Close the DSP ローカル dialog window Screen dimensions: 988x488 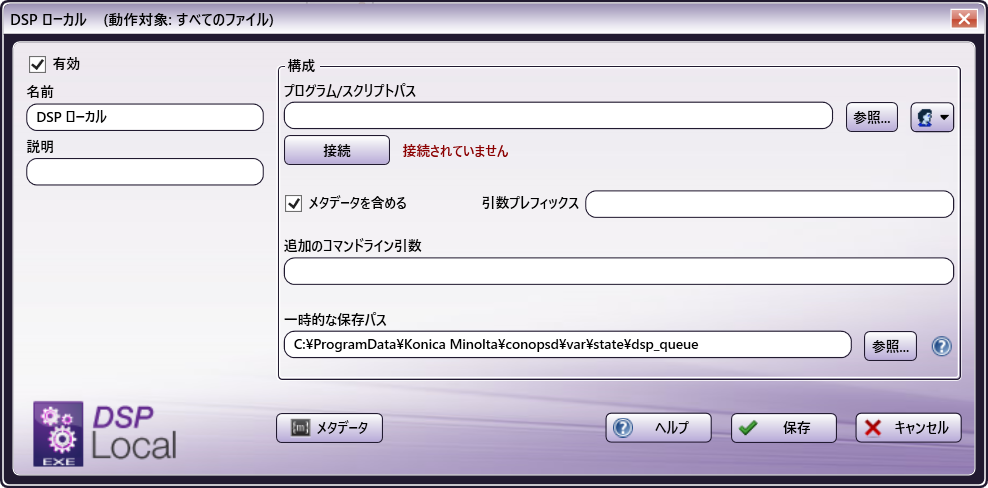(964, 20)
